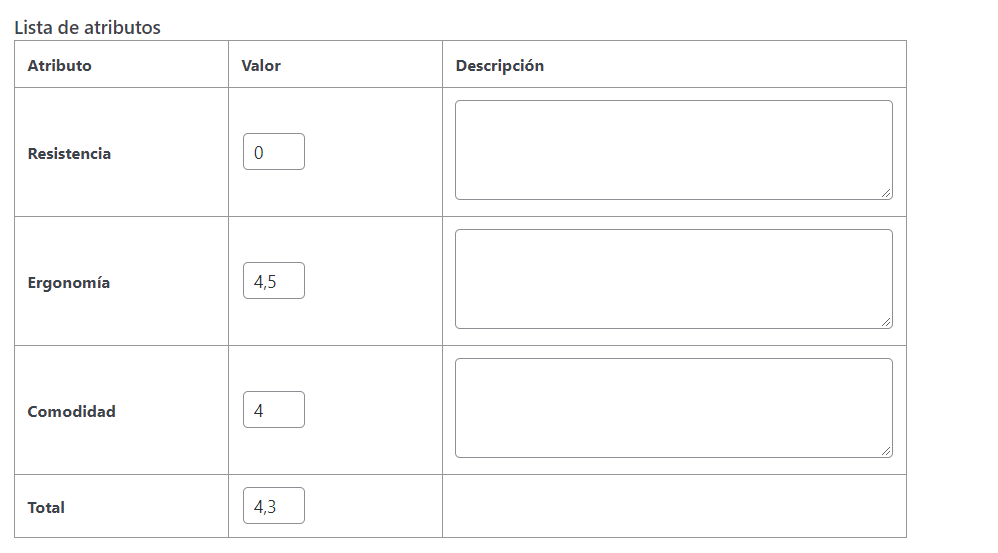Focus the Ergonomía value field showing 4,5
998x553 pixels.
click(273, 281)
